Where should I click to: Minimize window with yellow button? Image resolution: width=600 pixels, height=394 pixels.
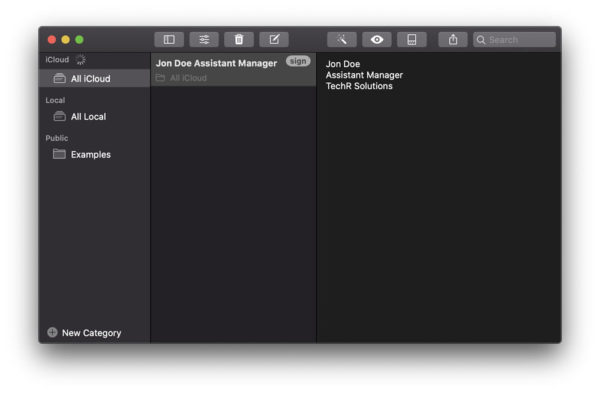coord(65,39)
